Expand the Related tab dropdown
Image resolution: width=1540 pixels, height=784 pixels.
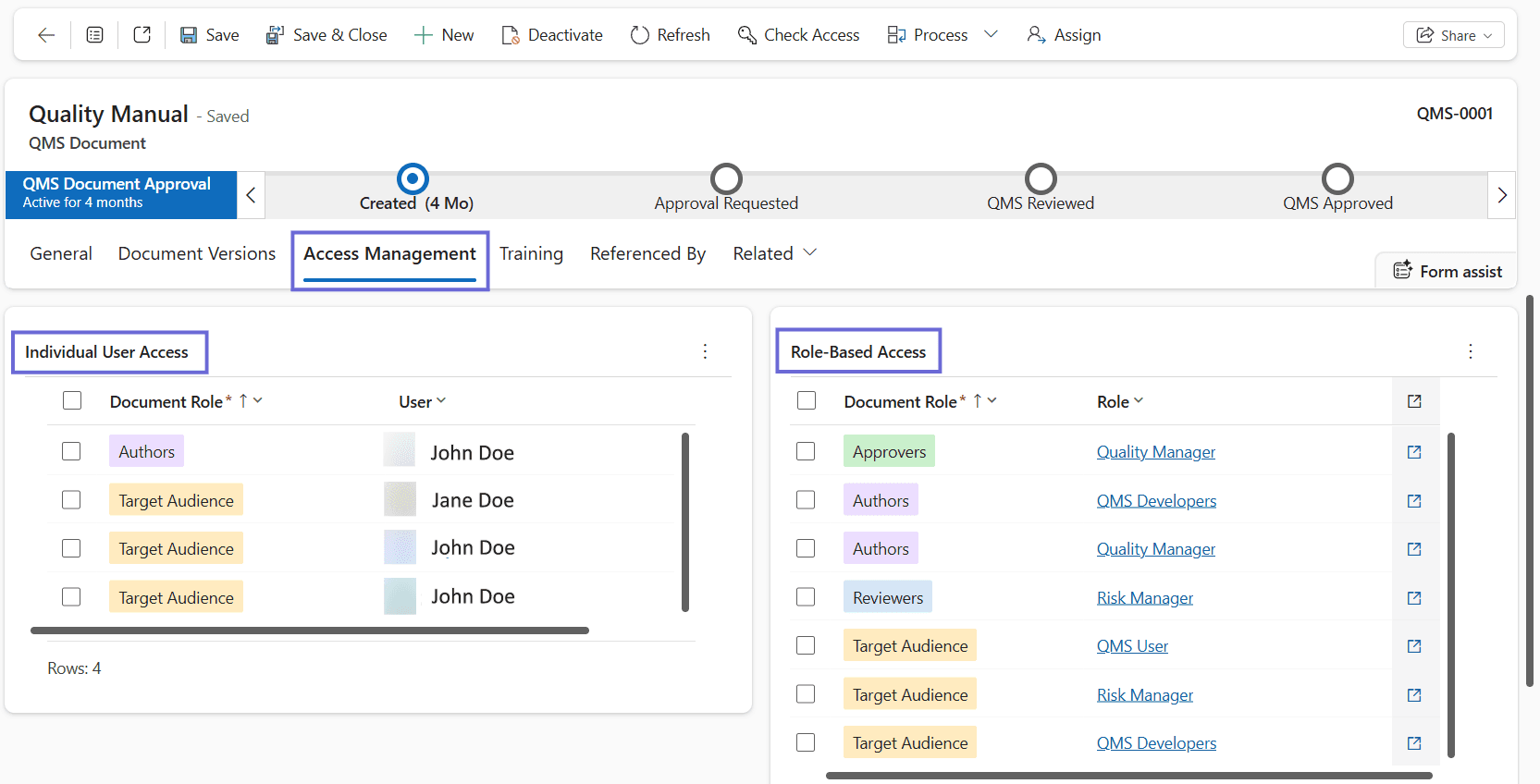[x=775, y=253]
